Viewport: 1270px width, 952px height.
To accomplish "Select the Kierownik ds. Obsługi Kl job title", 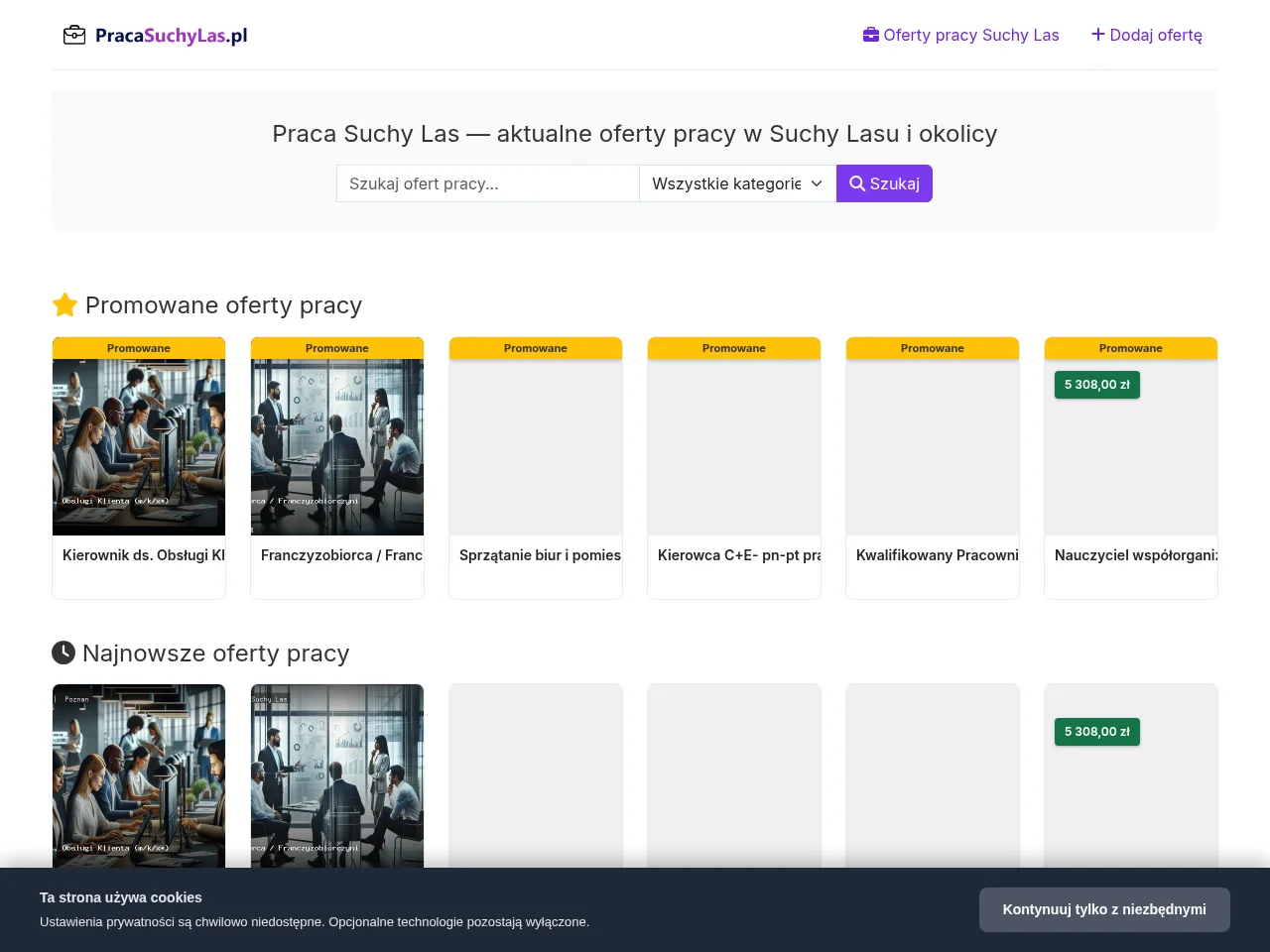I will [x=144, y=555].
